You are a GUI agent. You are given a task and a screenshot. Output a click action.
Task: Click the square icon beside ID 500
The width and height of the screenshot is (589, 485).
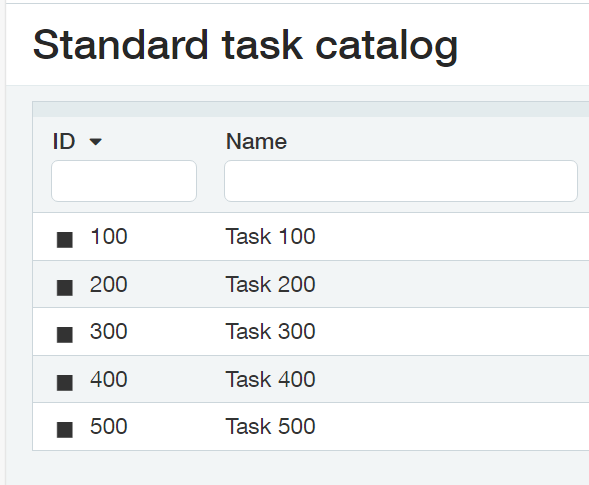click(65, 430)
